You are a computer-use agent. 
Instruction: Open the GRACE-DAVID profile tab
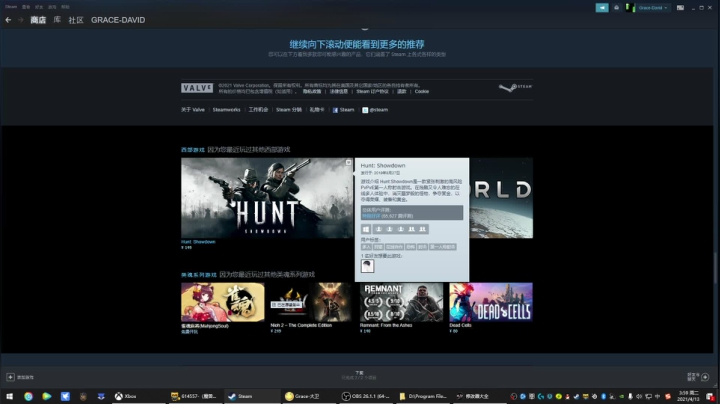tap(118, 20)
